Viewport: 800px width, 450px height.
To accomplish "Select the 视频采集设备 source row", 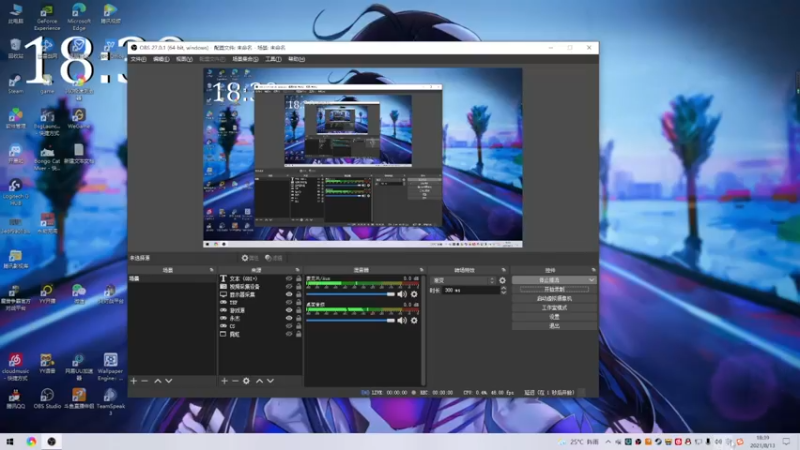I will pos(260,286).
